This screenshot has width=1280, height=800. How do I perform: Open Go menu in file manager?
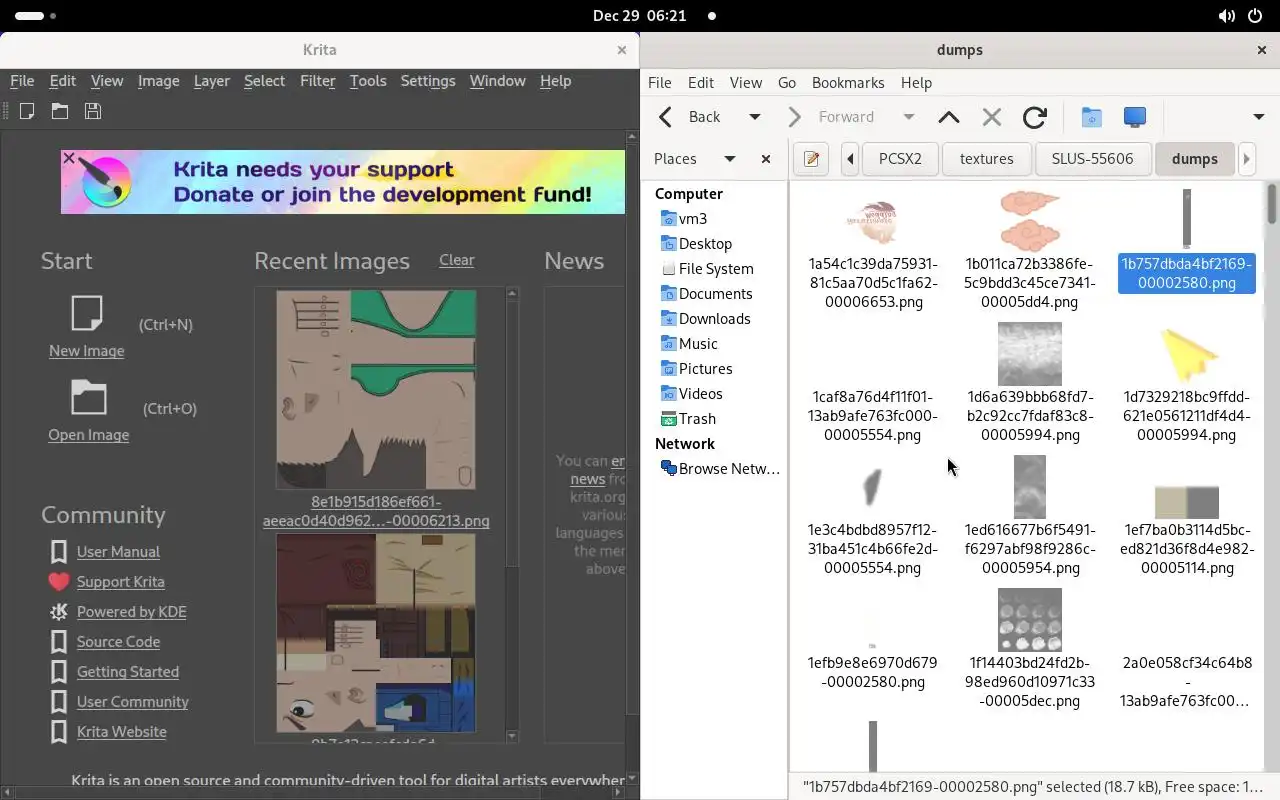coord(787,83)
